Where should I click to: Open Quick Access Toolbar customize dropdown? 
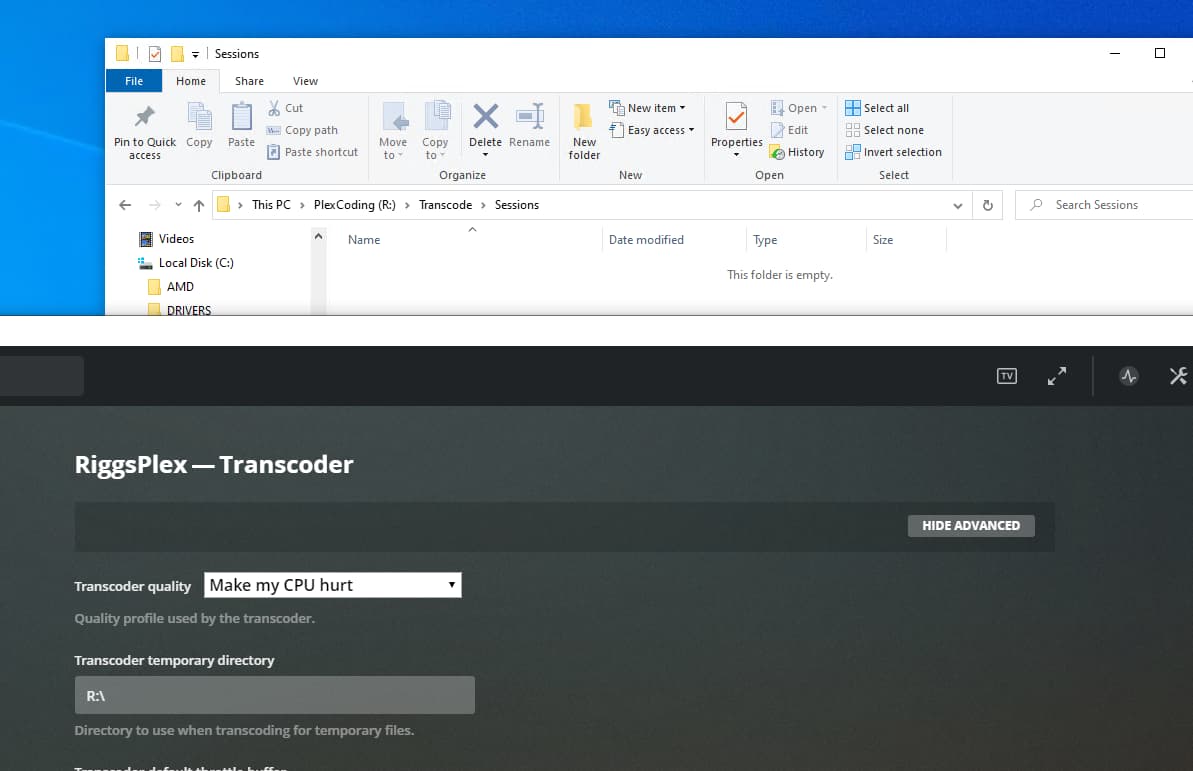point(196,54)
